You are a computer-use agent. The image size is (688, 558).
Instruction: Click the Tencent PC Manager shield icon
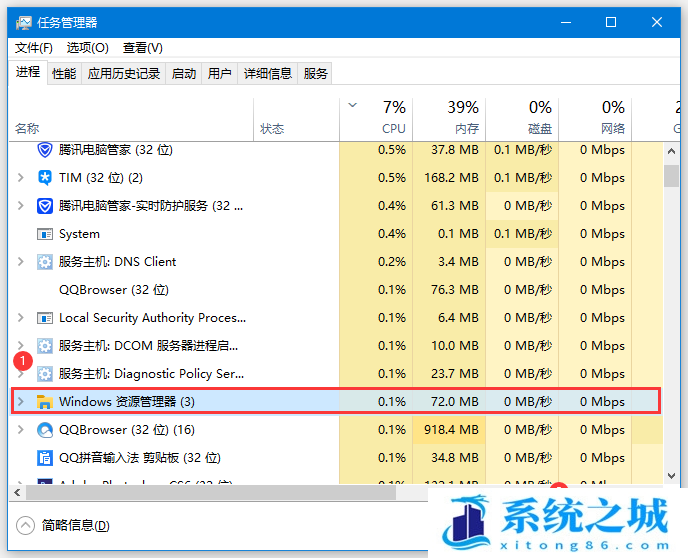click(44, 150)
